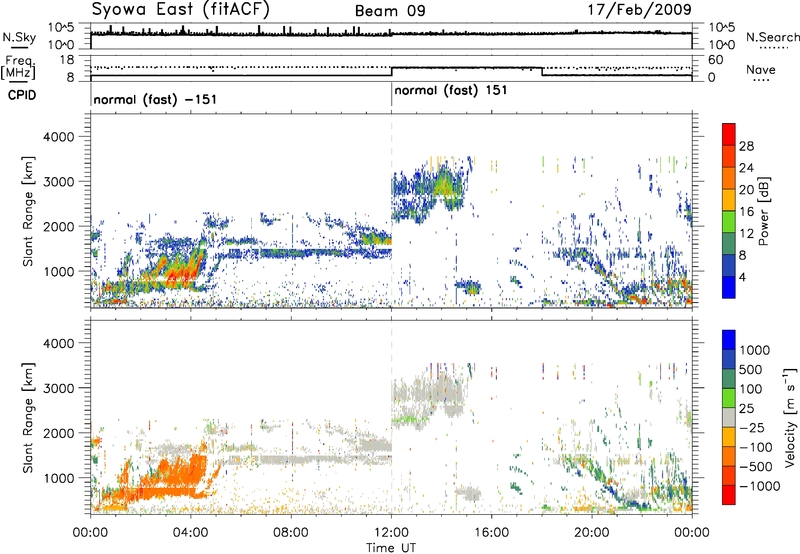This screenshot has width=800, height=554.
Task: Select the 'normal (fast) 151' text
Action: click(x=451, y=91)
